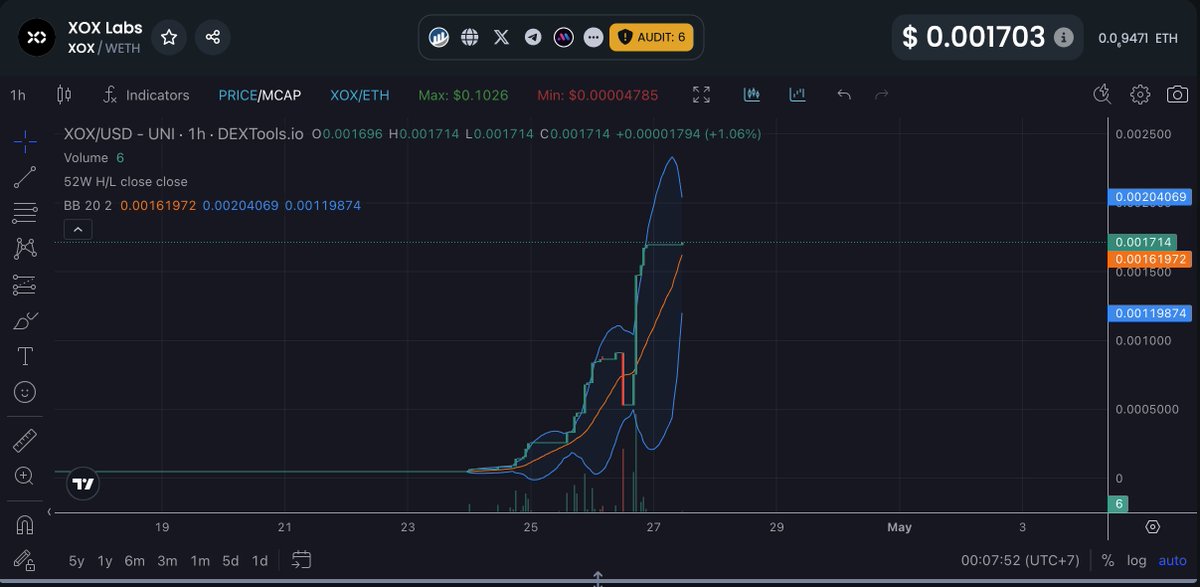1200x587 pixels.
Task: Set chart range to 1y
Action: [x=105, y=561]
